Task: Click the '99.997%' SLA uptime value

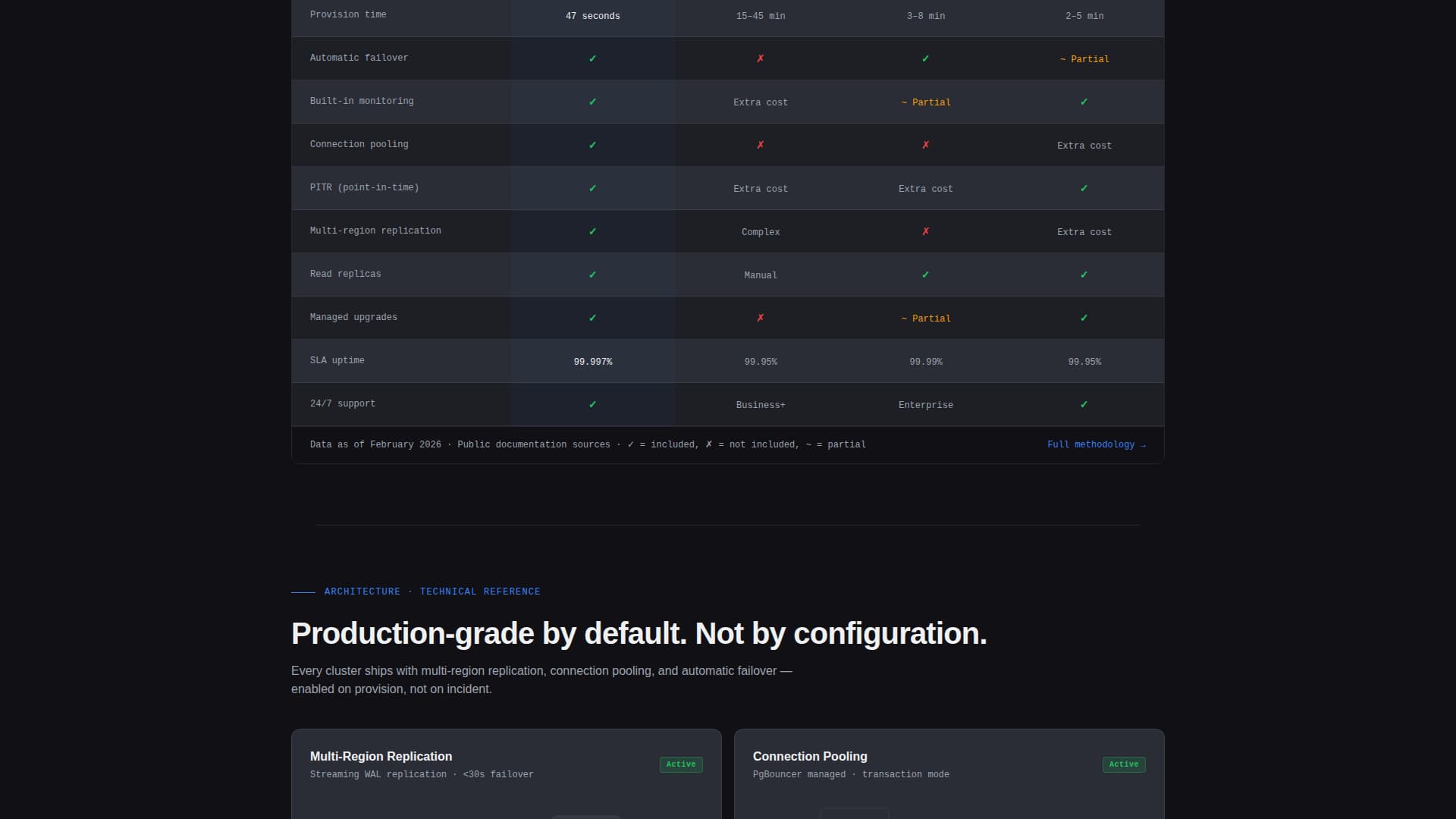Action: coord(593,362)
